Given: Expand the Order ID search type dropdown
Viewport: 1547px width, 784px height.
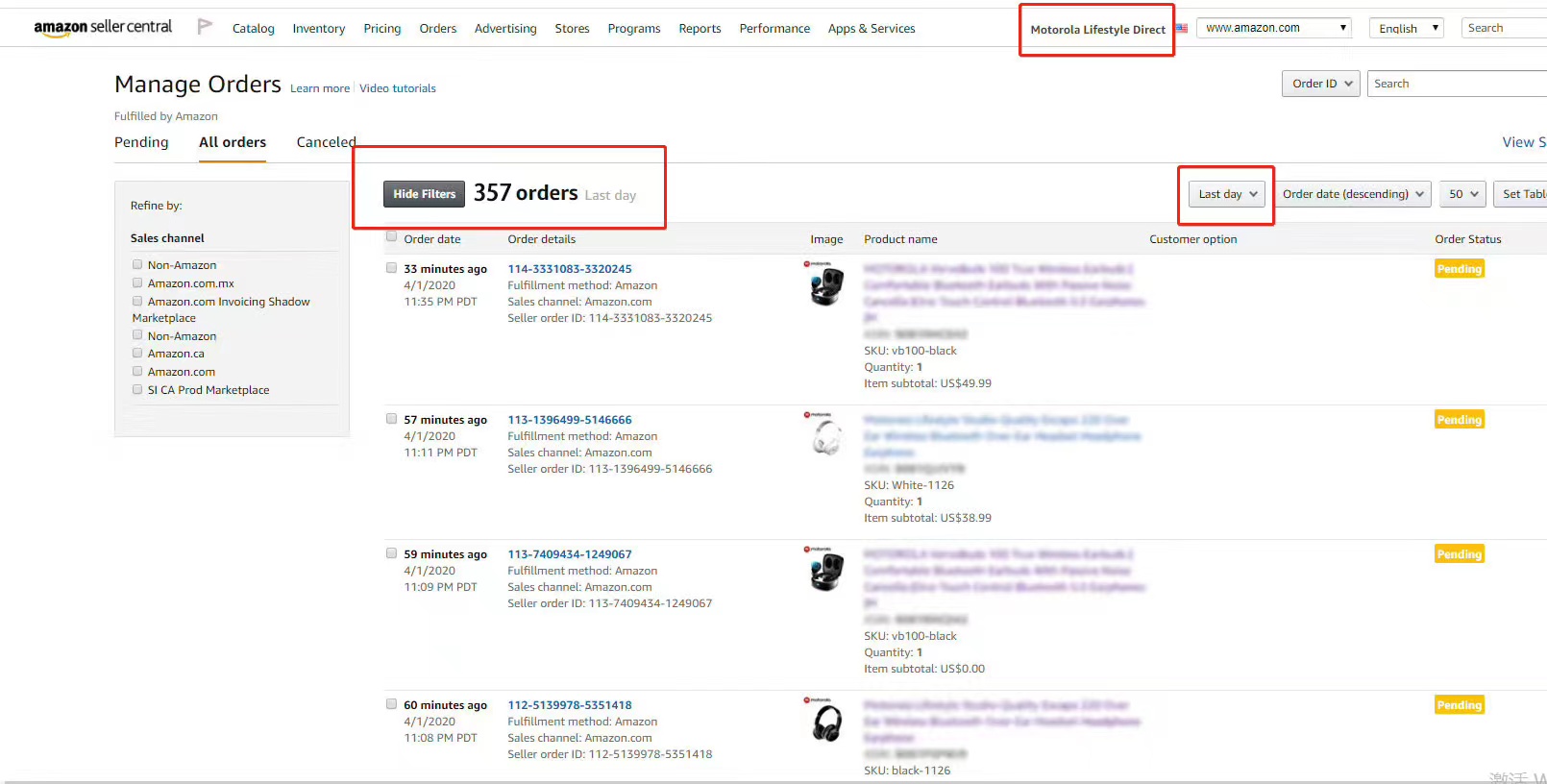Looking at the screenshot, I should pos(1321,84).
